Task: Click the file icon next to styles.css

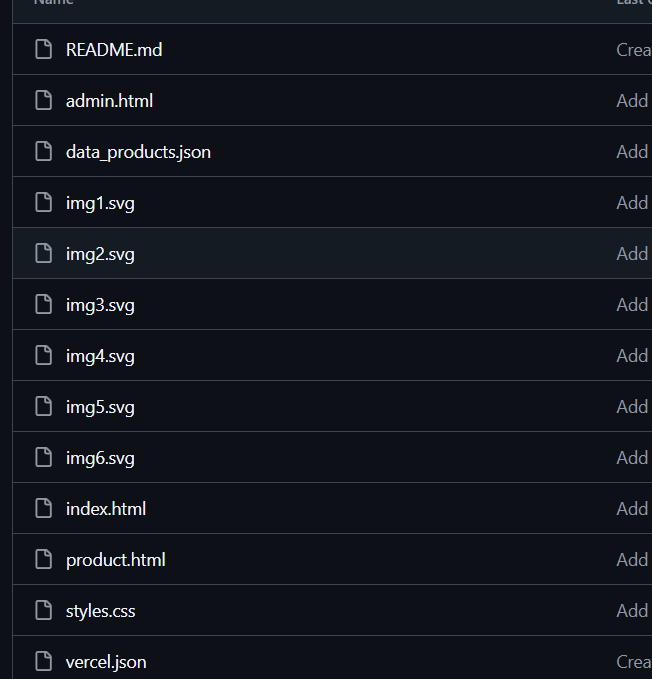Action: click(43, 610)
